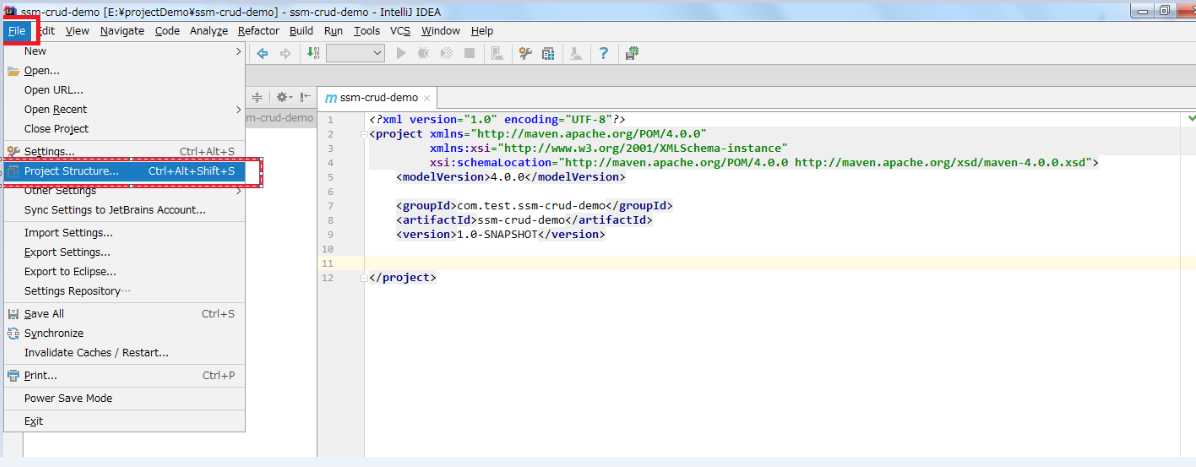Click the refresh icon beside Synchronize
Image resolution: width=1196 pixels, height=467 pixels.
click(13, 333)
